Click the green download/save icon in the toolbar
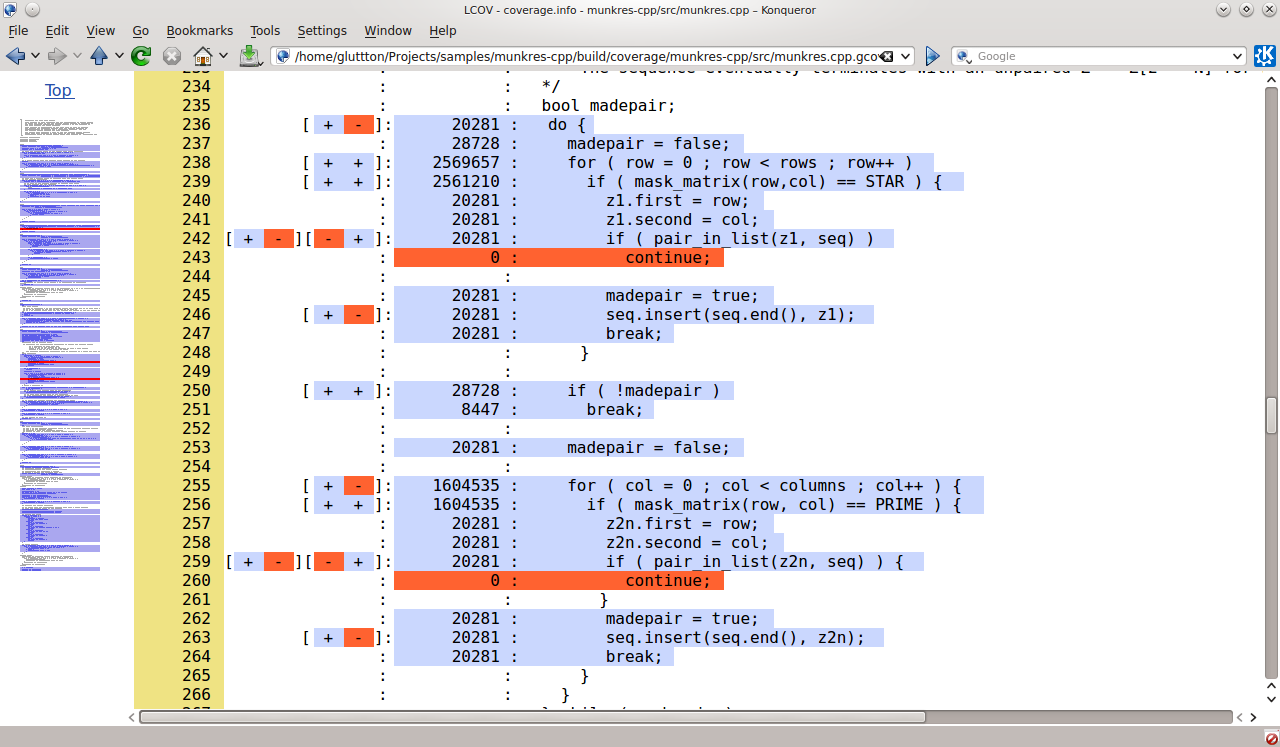Screen dimensions: 1280x747 [250, 56]
